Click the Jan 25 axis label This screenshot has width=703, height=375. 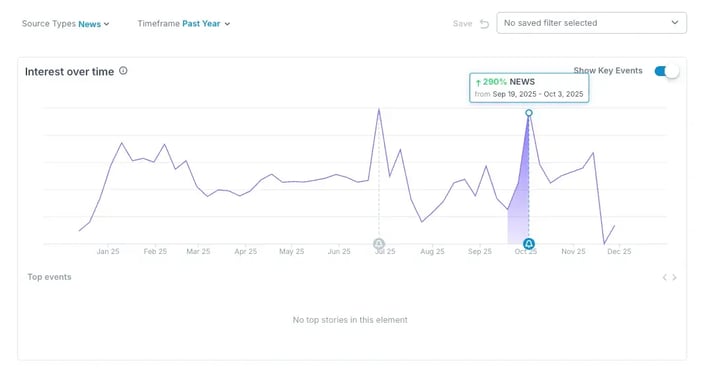[108, 252]
